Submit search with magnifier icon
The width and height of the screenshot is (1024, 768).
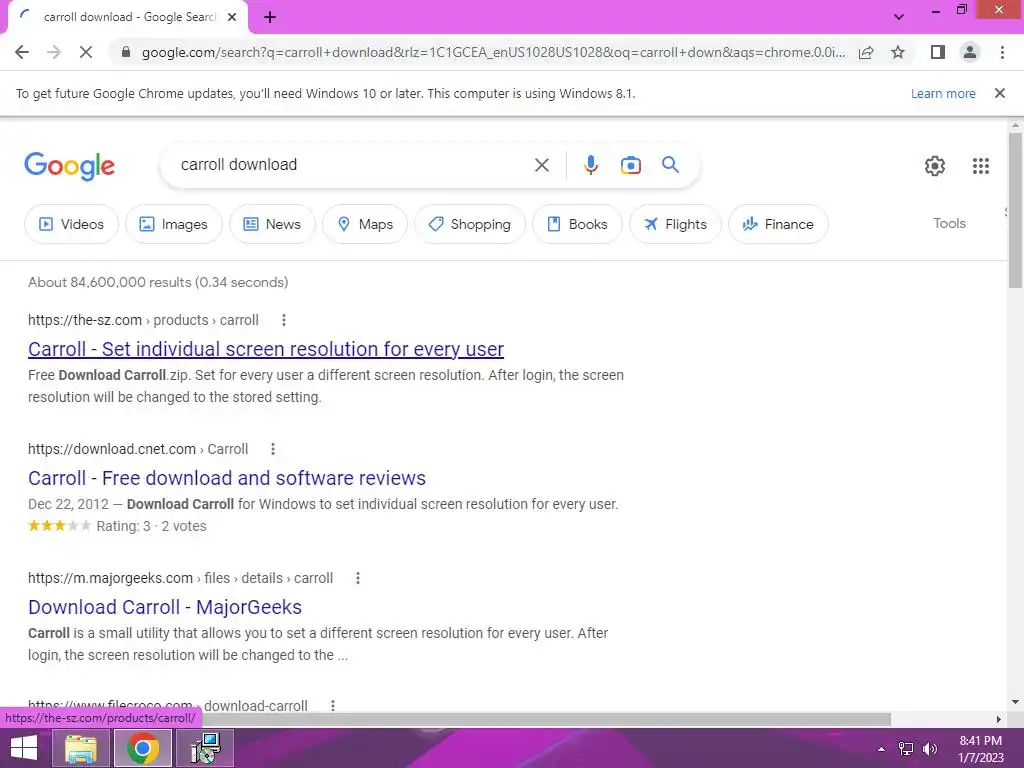tap(671, 165)
